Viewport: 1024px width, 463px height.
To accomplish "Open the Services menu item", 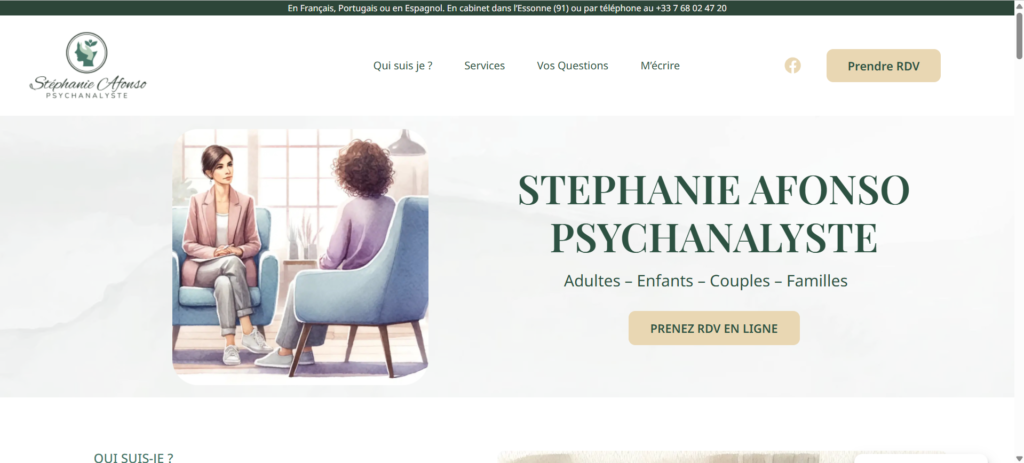I will [x=485, y=65].
